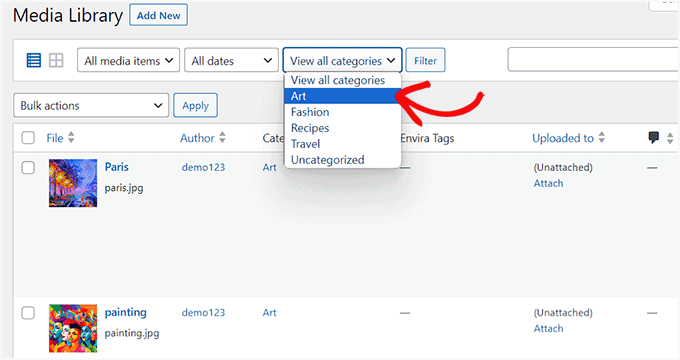This screenshot has height=360, width=680.
Task: Click the Paris image thumbnail
Action: pyautogui.click(x=73, y=183)
